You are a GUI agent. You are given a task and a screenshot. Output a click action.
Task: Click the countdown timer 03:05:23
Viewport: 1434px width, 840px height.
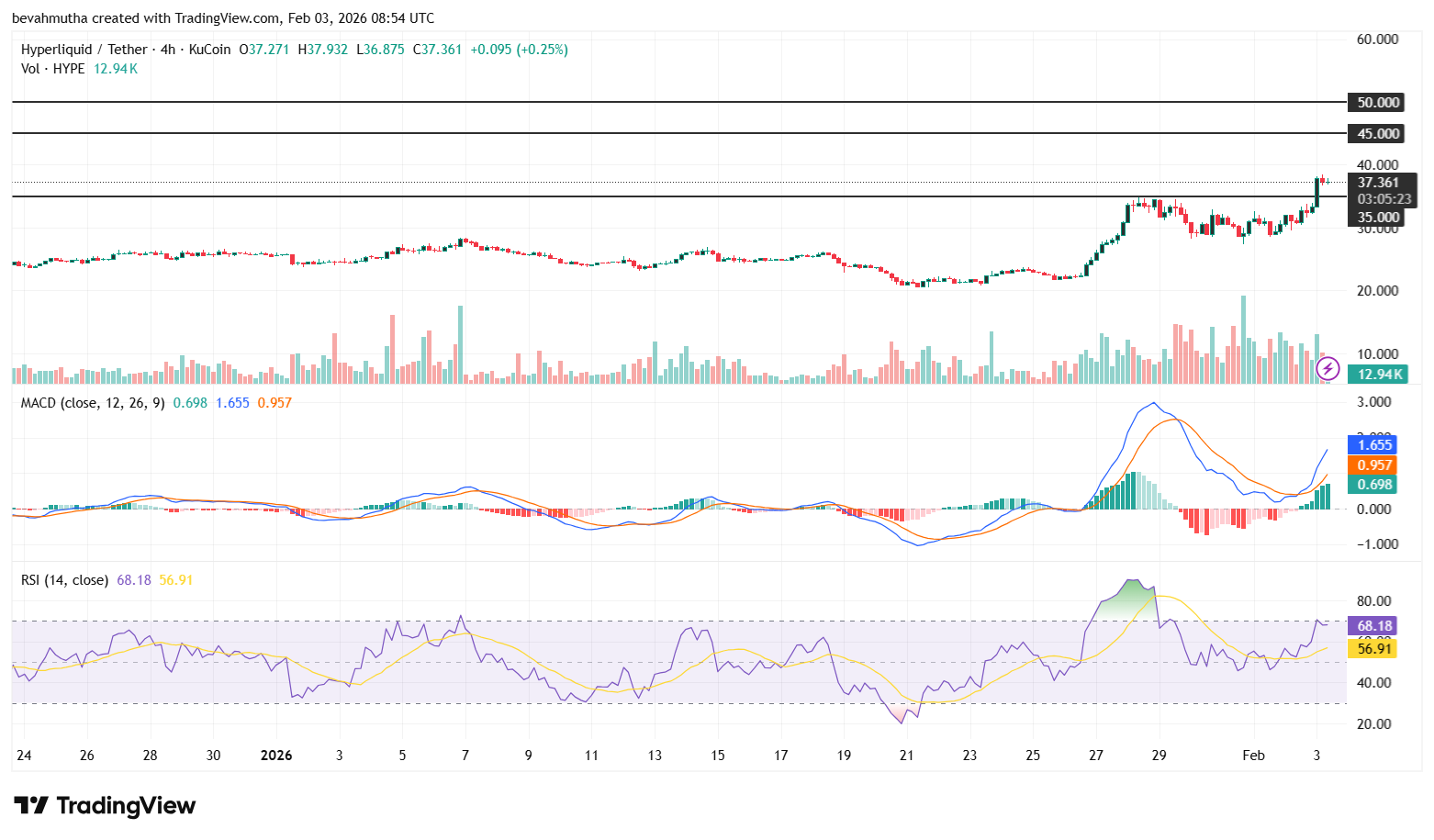(1384, 198)
